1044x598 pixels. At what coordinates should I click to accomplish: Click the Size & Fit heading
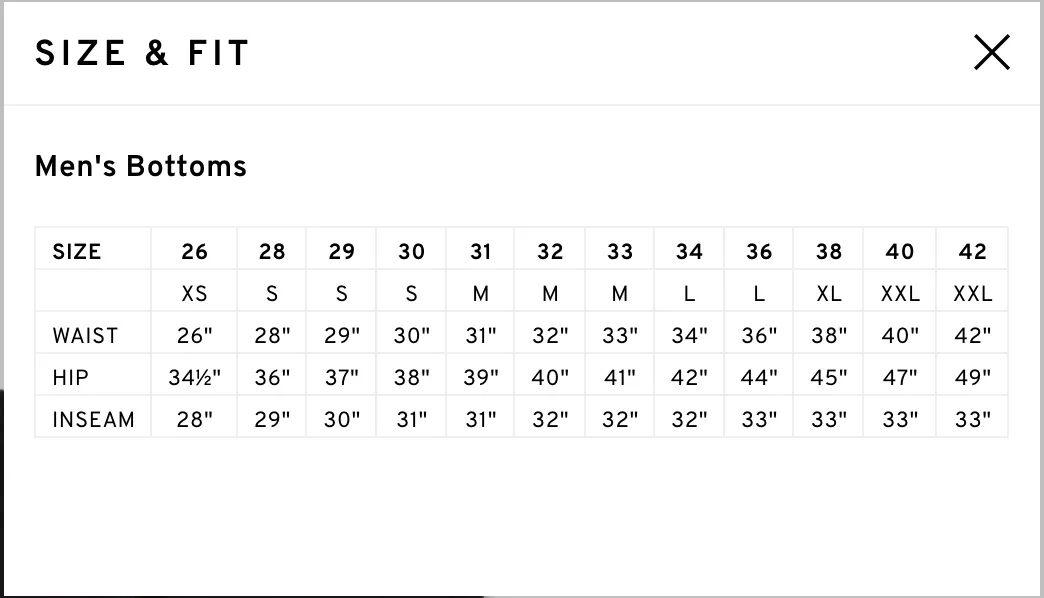pos(142,53)
